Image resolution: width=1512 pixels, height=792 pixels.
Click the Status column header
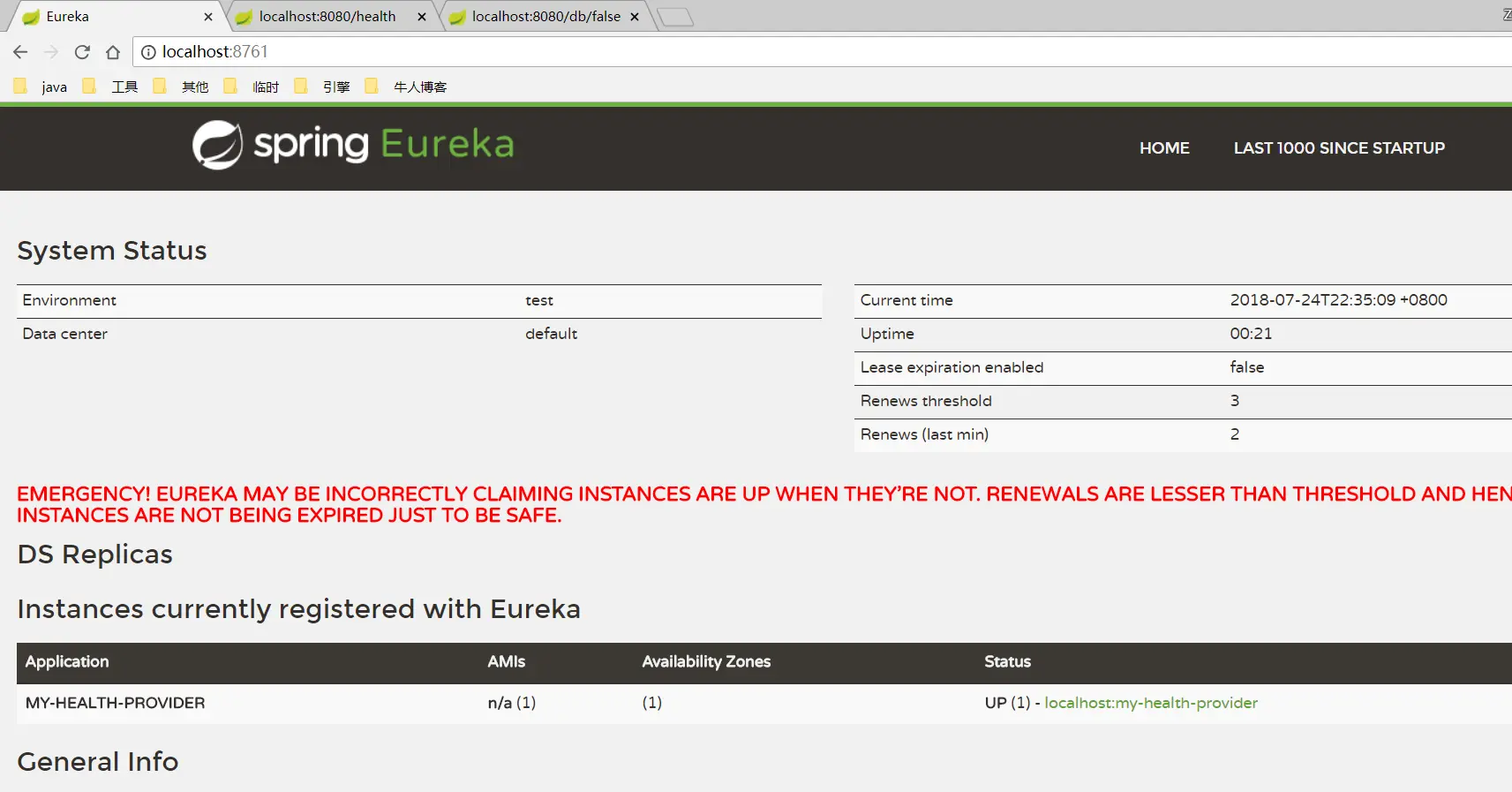point(1008,662)
